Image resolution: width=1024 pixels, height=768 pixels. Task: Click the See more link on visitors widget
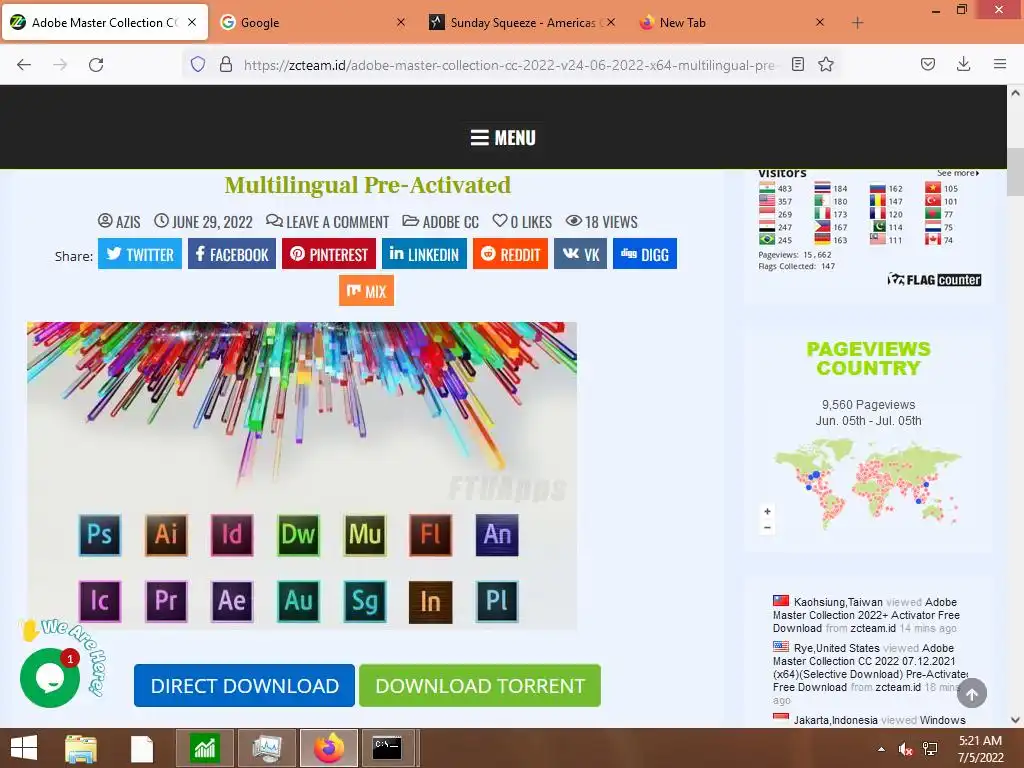pos(958,173)
